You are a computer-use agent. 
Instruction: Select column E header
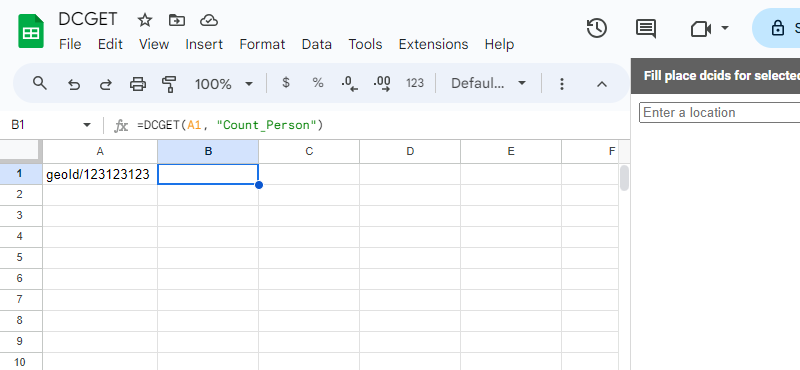[511, 152]
